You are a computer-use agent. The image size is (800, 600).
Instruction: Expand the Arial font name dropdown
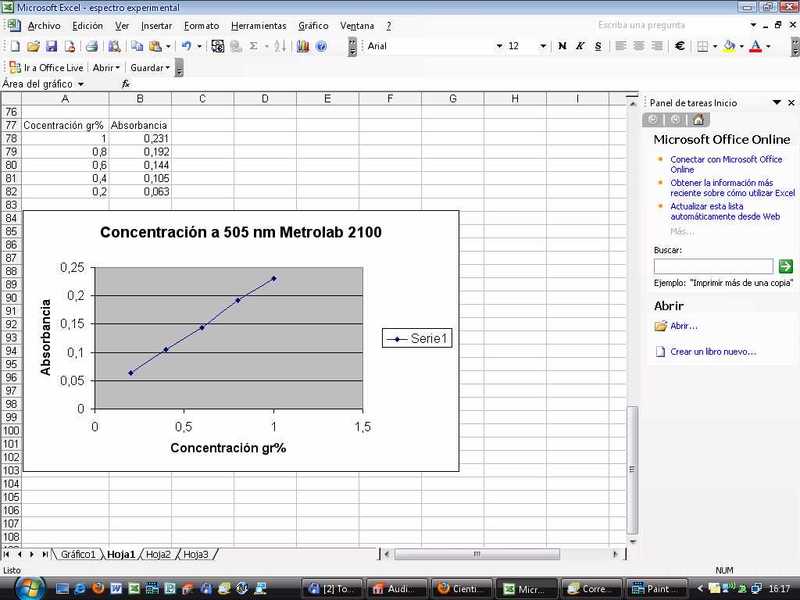[x=499, y=46]
